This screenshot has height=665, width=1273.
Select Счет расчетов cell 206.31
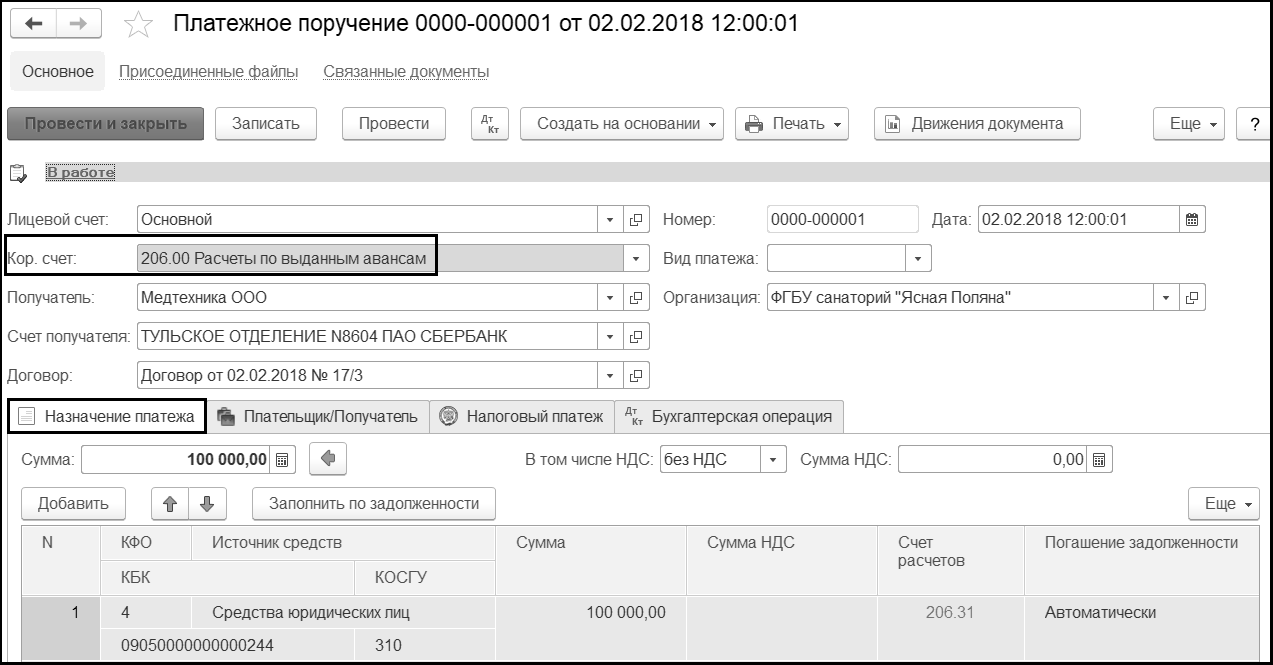pyautogui.click(x=950, y=613)
